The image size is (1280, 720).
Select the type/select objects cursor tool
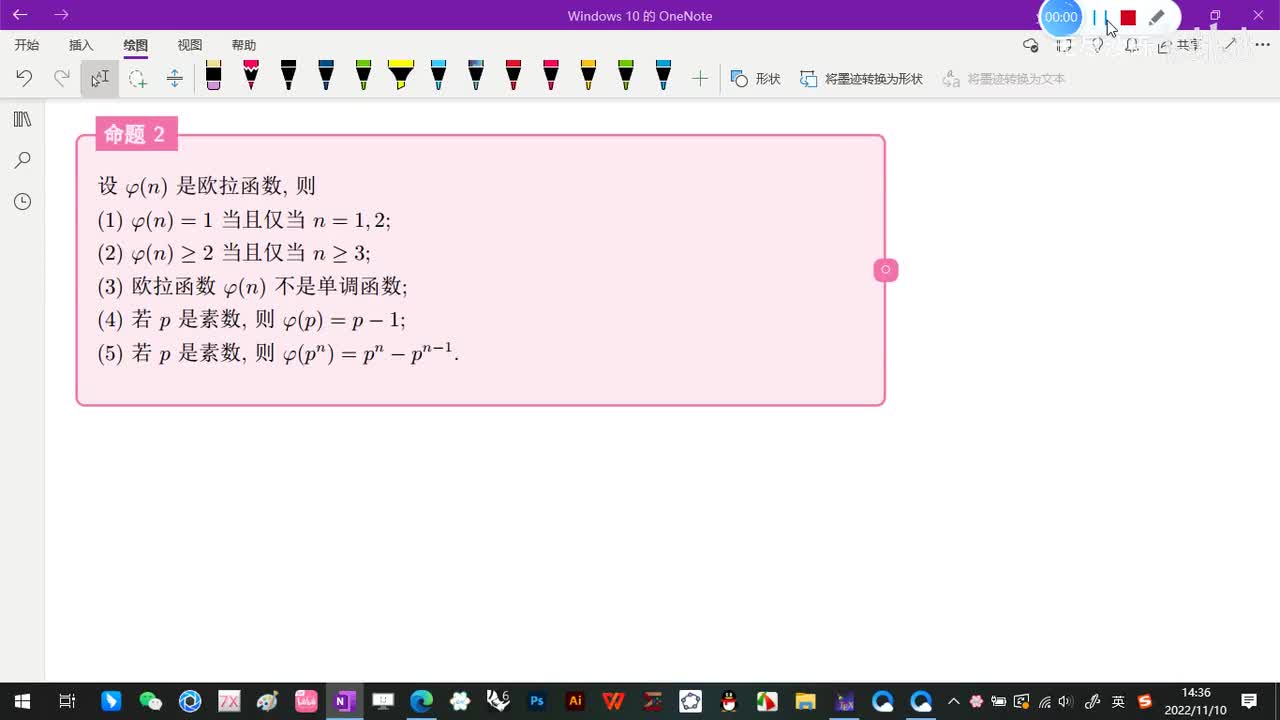[100, 78]
